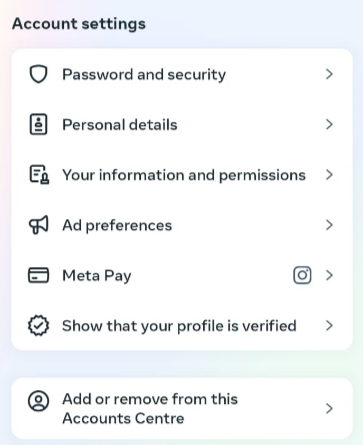The height and width of the screenshot is (445, 363).
Task: Expand the Personal details chevron arrow
Action: [329, 124]
